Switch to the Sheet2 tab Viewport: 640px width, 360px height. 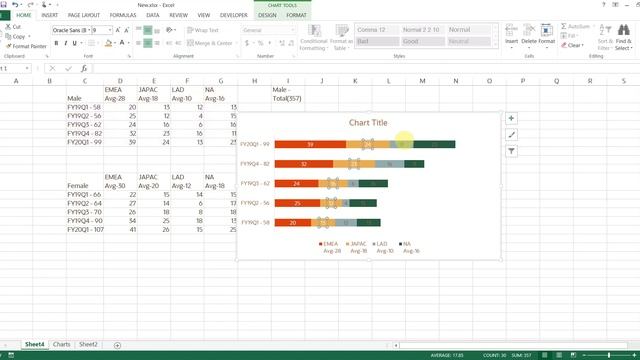point(88,344)
